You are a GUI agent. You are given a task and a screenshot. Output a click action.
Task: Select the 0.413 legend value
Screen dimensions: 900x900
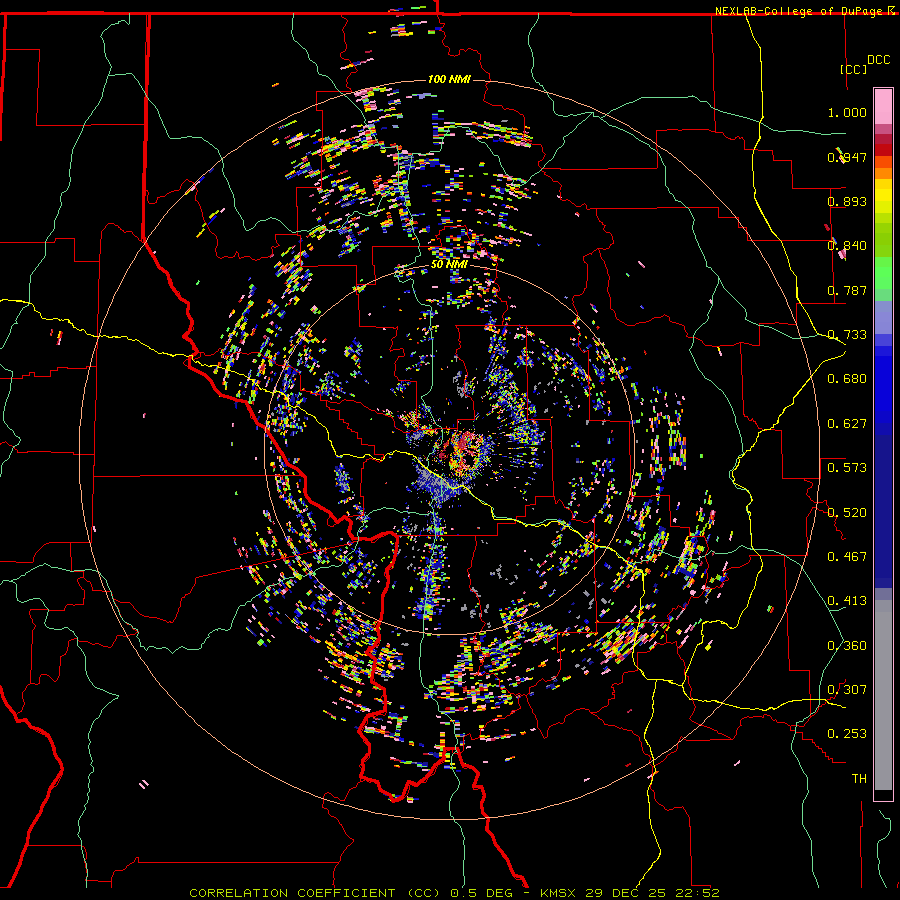coord(847,600)
